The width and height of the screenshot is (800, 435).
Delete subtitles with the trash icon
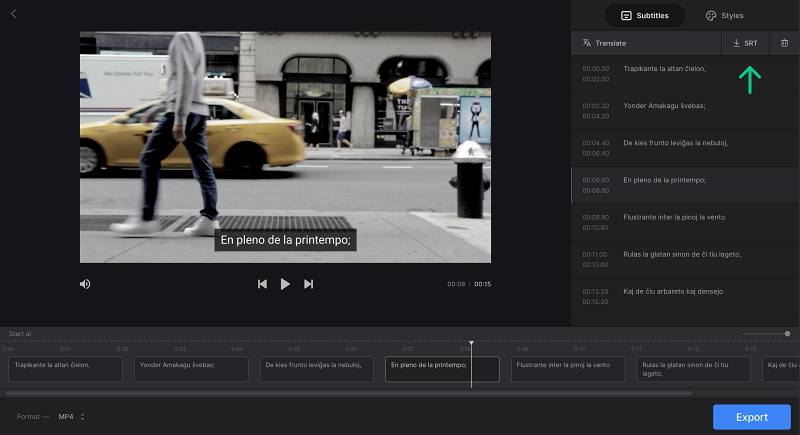[x=784, y=43]
